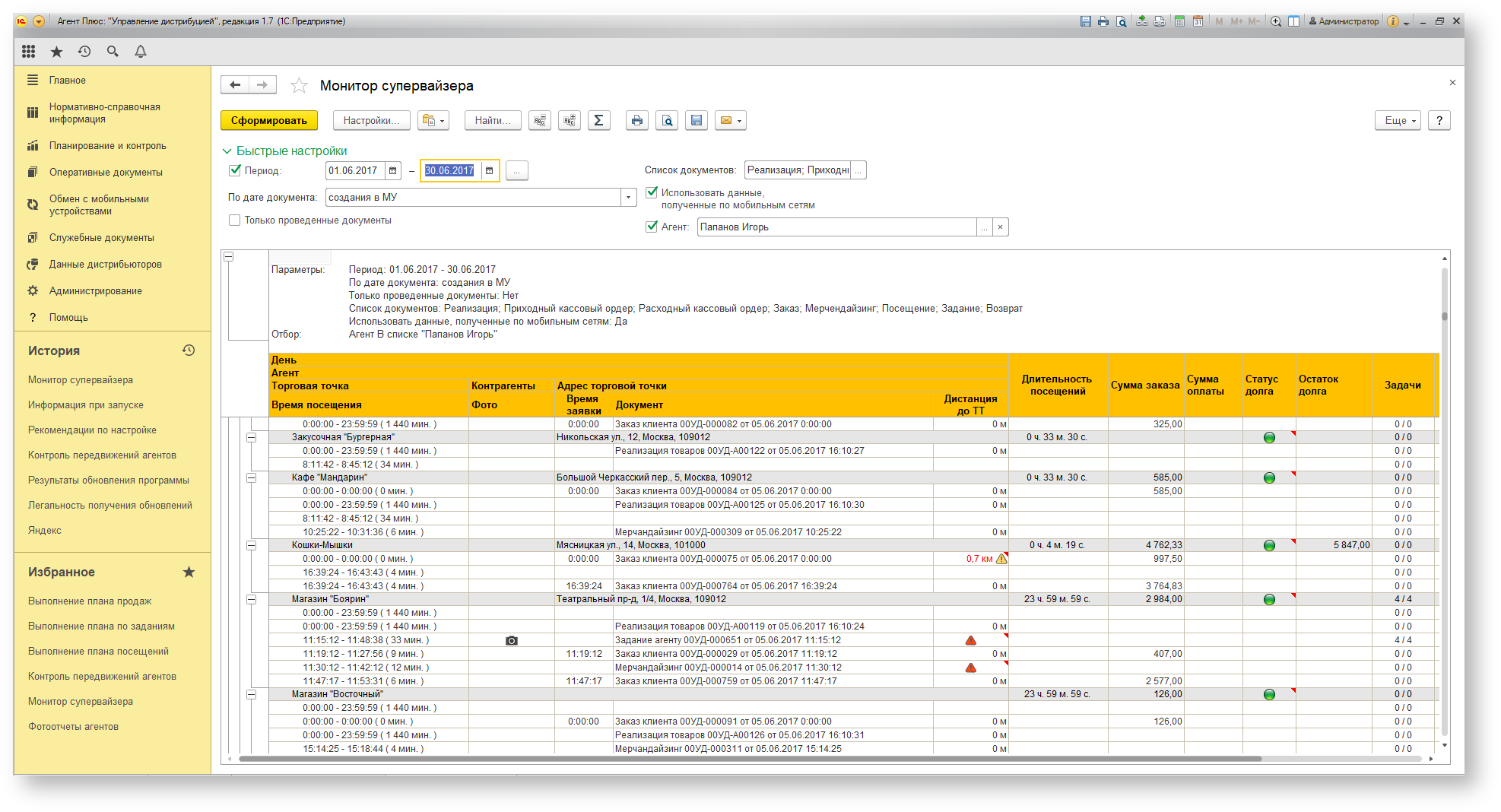The height and width of the screenshot is (812, 1501).
Task: Open the global search magnifier icon
Action: pyautogui.click(x=113, y=52)
